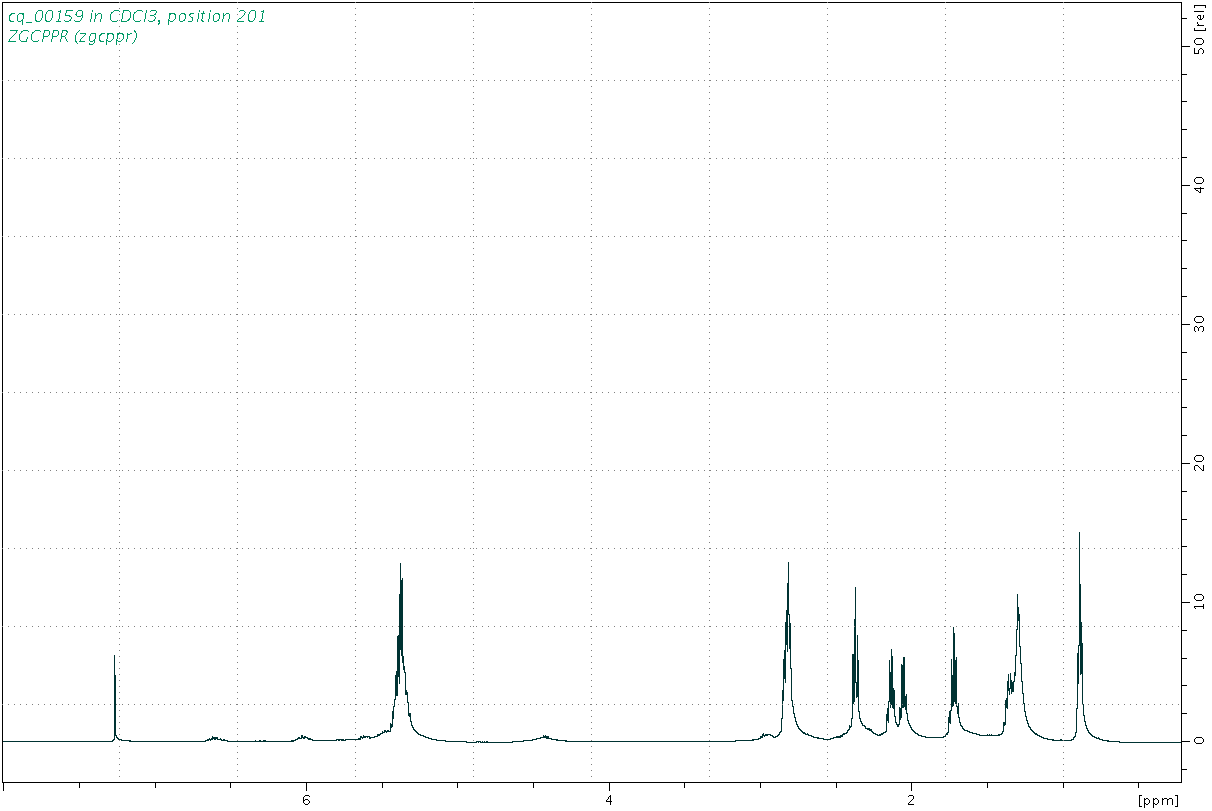The width and height of the screenshot is (1212, 811).
Task: Click the tiny hump near 6.6 ppm
Action: click(x=213, y=737)
